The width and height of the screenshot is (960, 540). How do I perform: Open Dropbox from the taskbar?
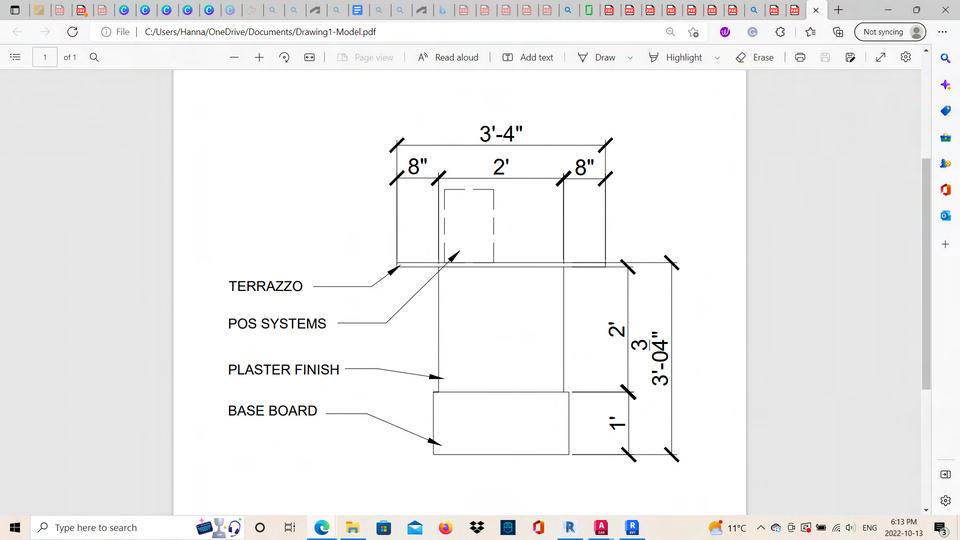(476, 527)
